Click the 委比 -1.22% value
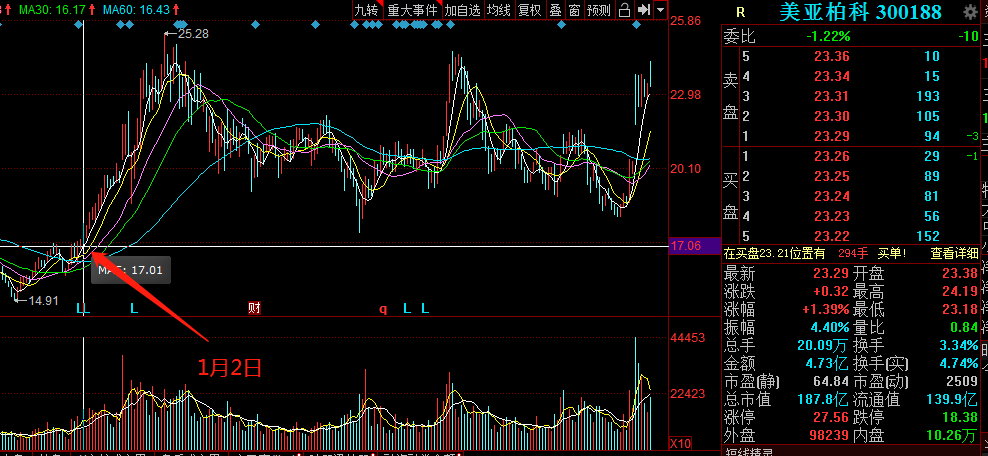Screen dimensions: 988x456 point(829,36)
